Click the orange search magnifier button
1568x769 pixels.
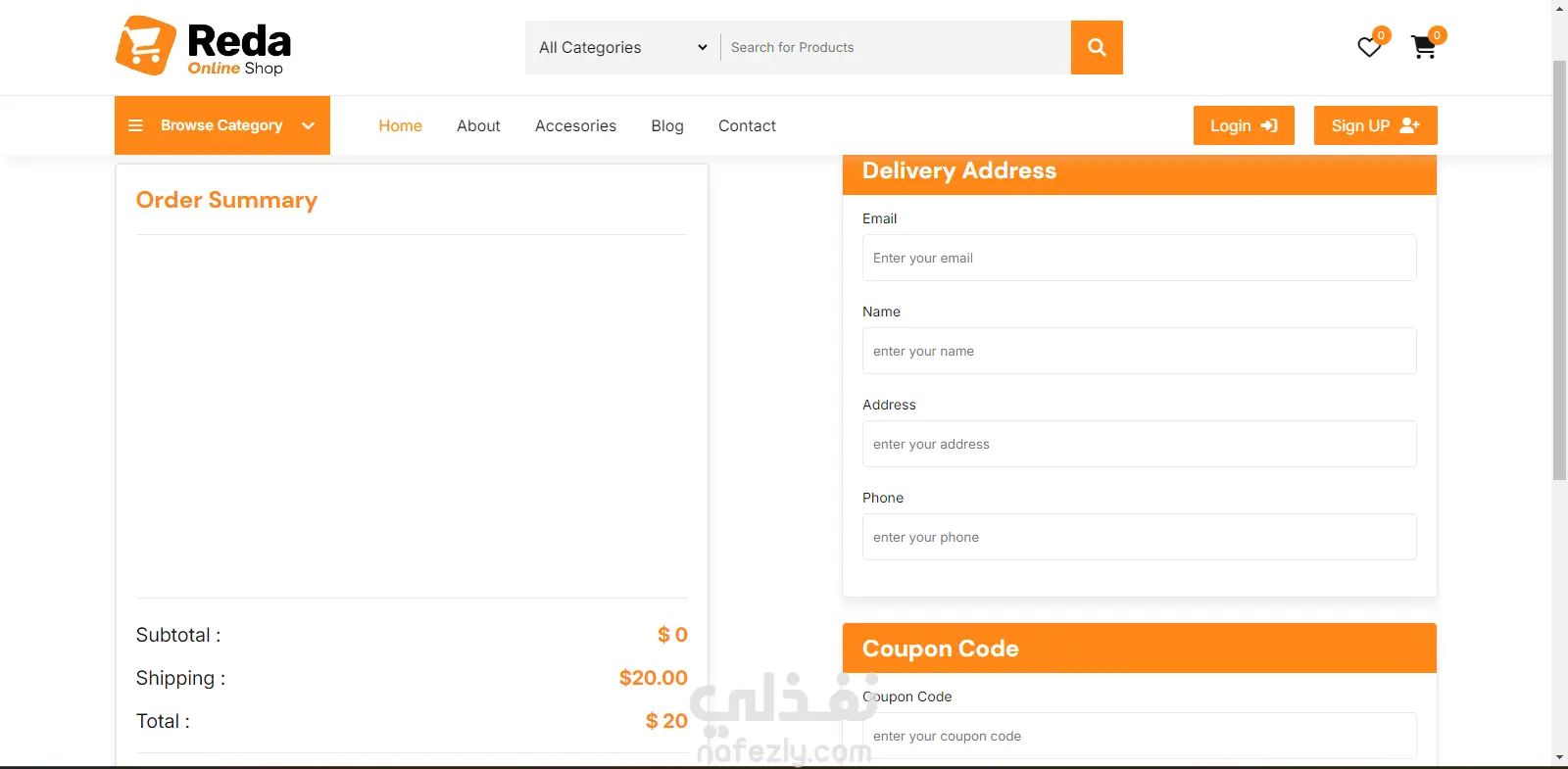click(1097, 47)
